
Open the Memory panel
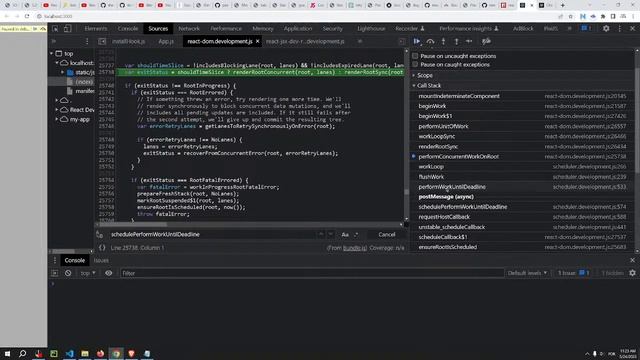click(263, 29)
